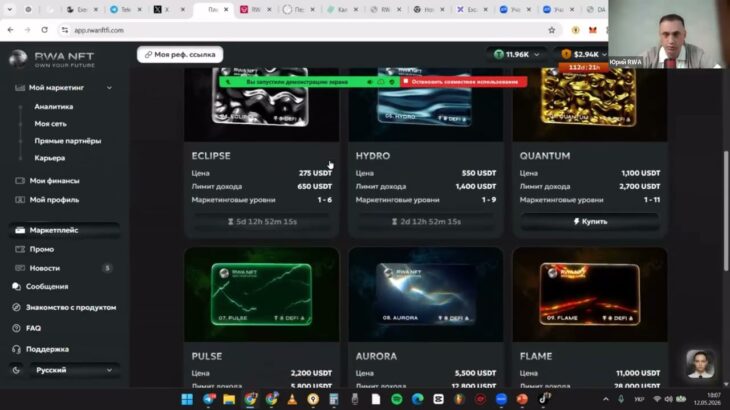Click the Маркетплейс icon

(x=20, y=230)
